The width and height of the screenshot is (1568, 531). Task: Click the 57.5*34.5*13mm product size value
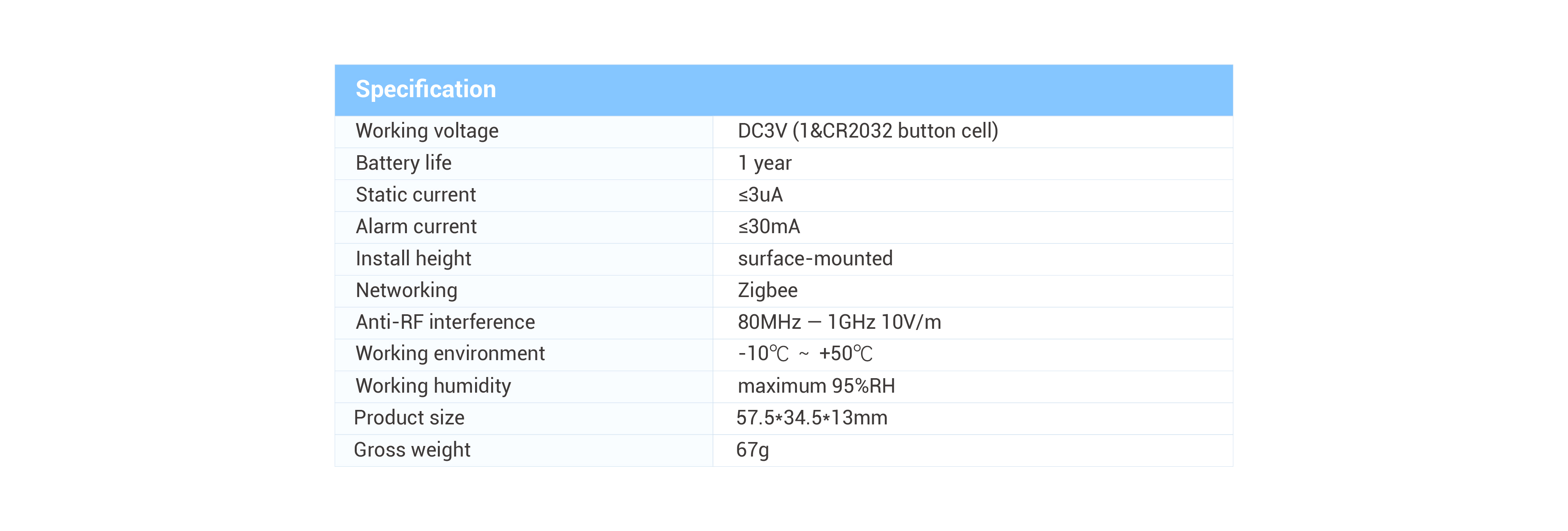point(811,418)
